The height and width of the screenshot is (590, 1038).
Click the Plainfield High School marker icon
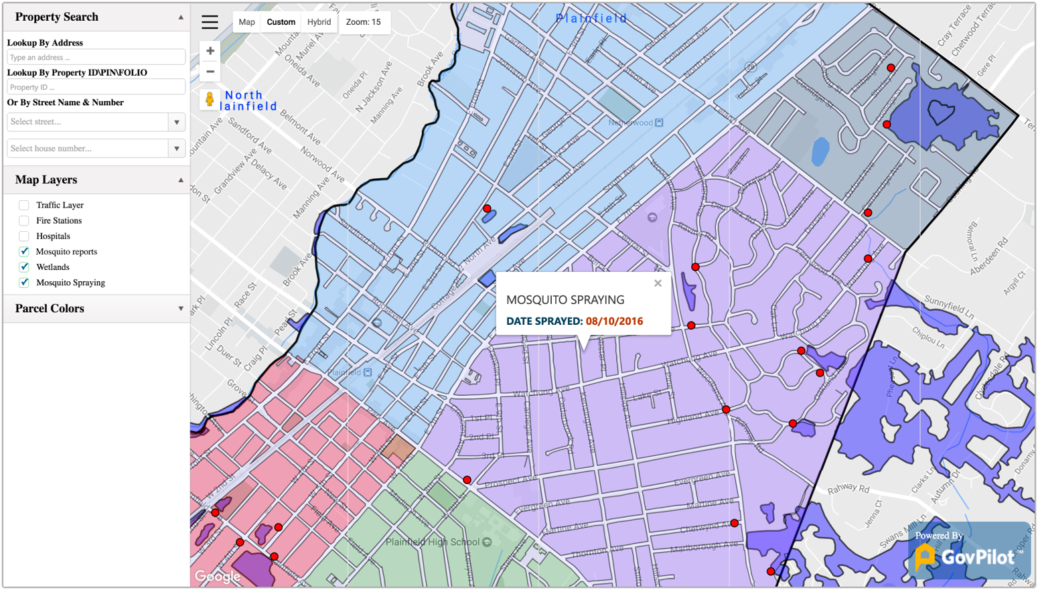[x=486, y=543]
